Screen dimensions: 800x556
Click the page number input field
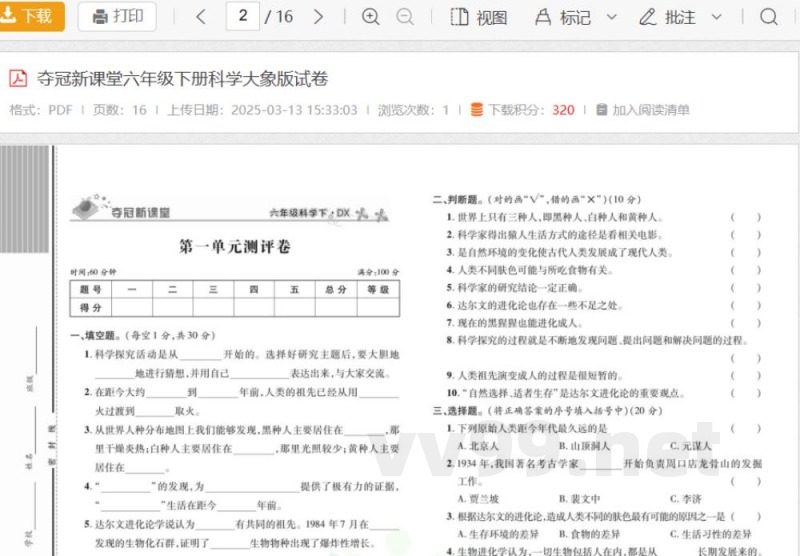point(243,16)
